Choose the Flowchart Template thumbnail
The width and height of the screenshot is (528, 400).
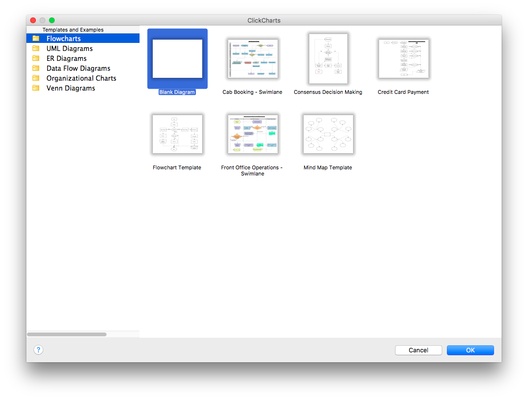[177, 134]
